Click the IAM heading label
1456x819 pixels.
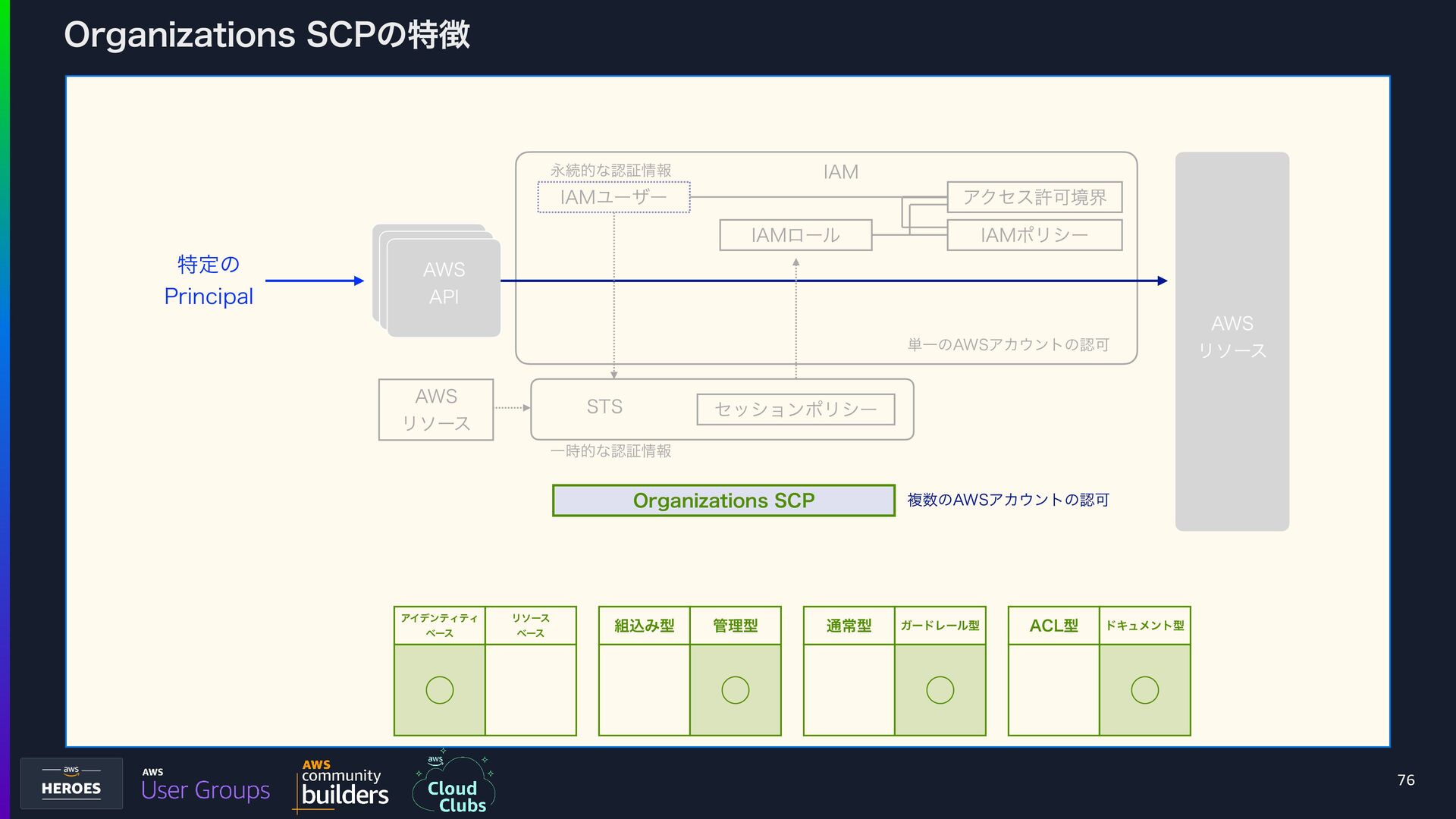841,172
